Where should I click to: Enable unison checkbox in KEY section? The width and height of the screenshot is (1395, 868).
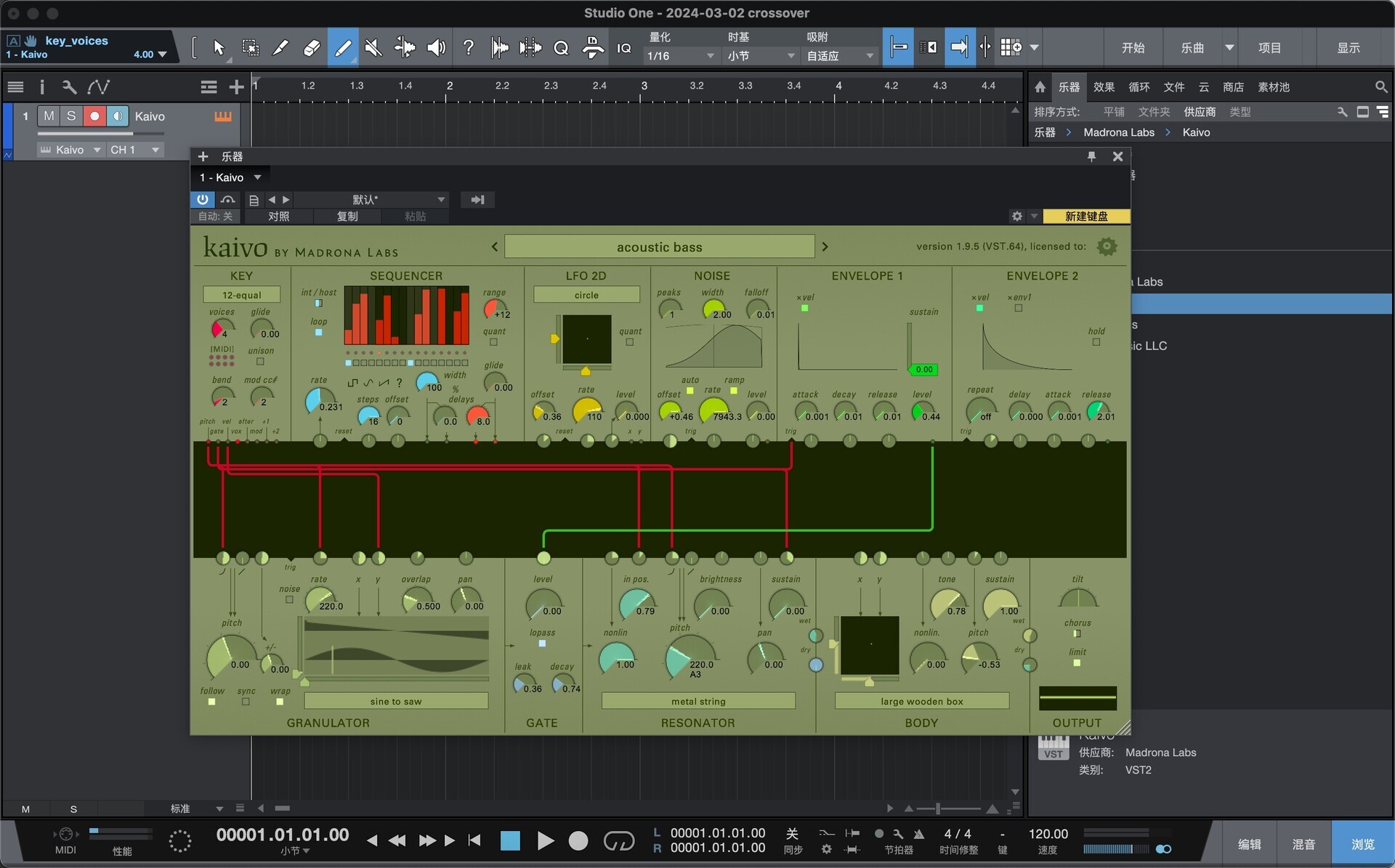coord(260,362)
